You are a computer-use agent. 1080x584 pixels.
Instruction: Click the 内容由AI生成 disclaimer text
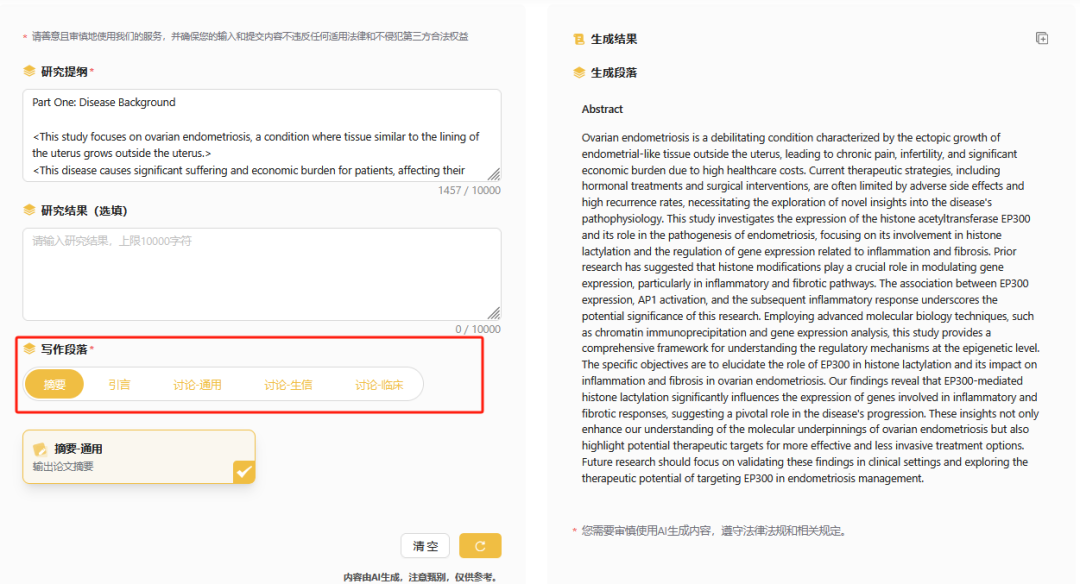coord(419,577)
